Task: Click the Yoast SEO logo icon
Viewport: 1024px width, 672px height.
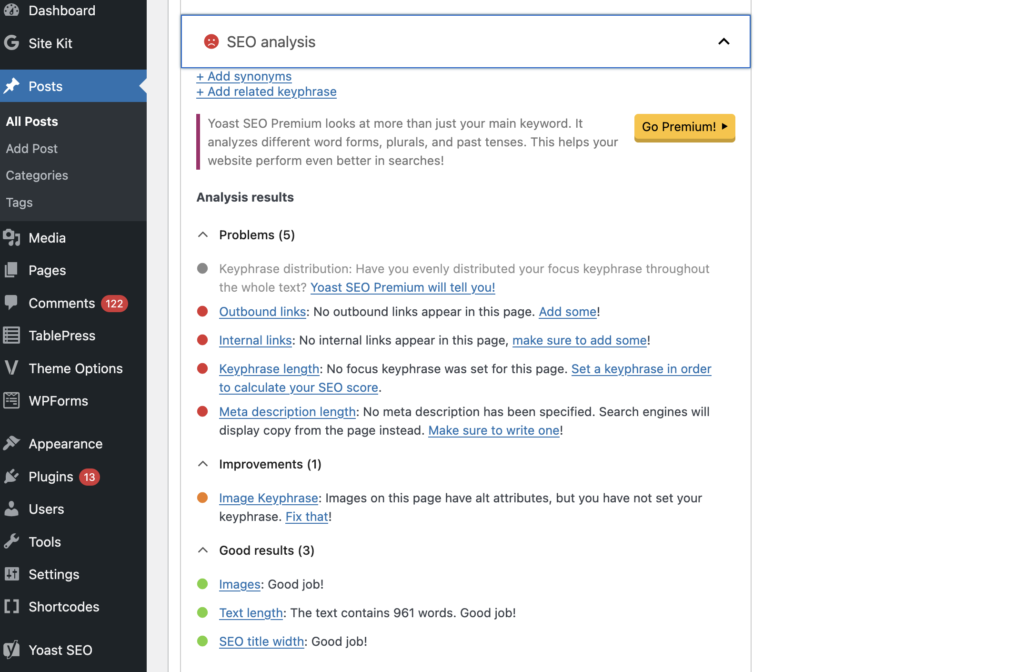Action: pos(11,650)
